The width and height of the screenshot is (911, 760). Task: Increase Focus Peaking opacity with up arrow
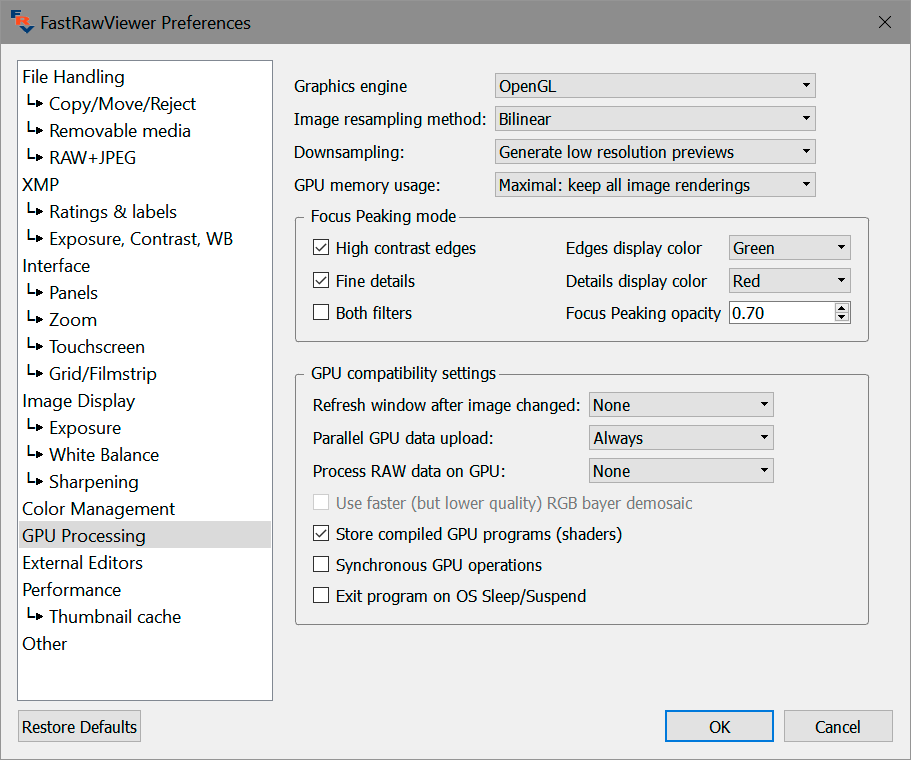(x=841, y=308)
